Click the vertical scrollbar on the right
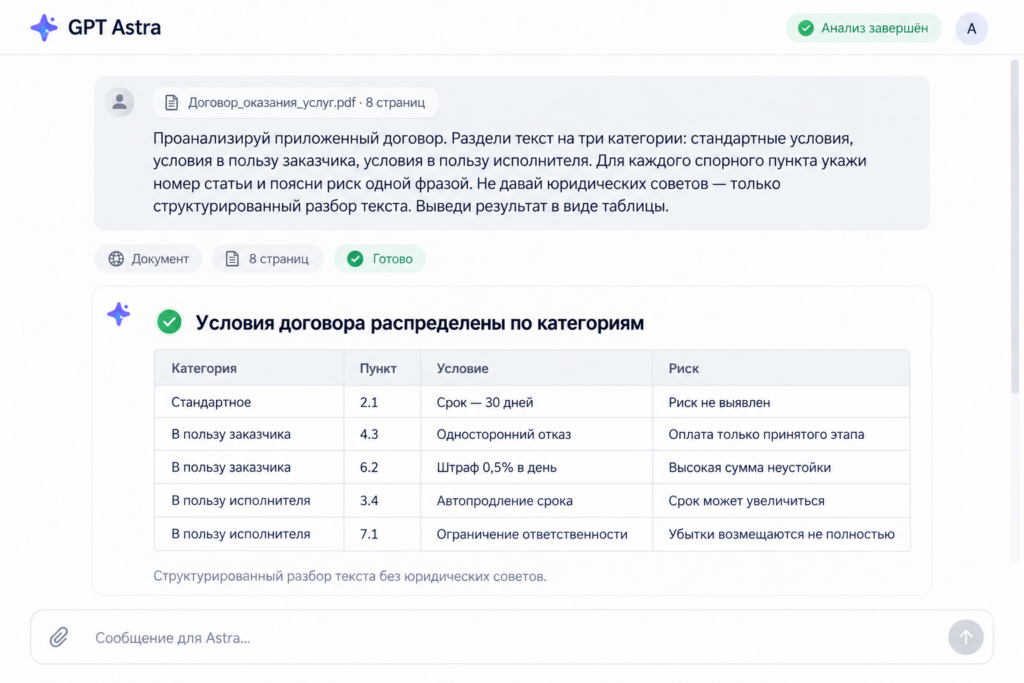The image size is (1024, 683). pos(1014,226)
